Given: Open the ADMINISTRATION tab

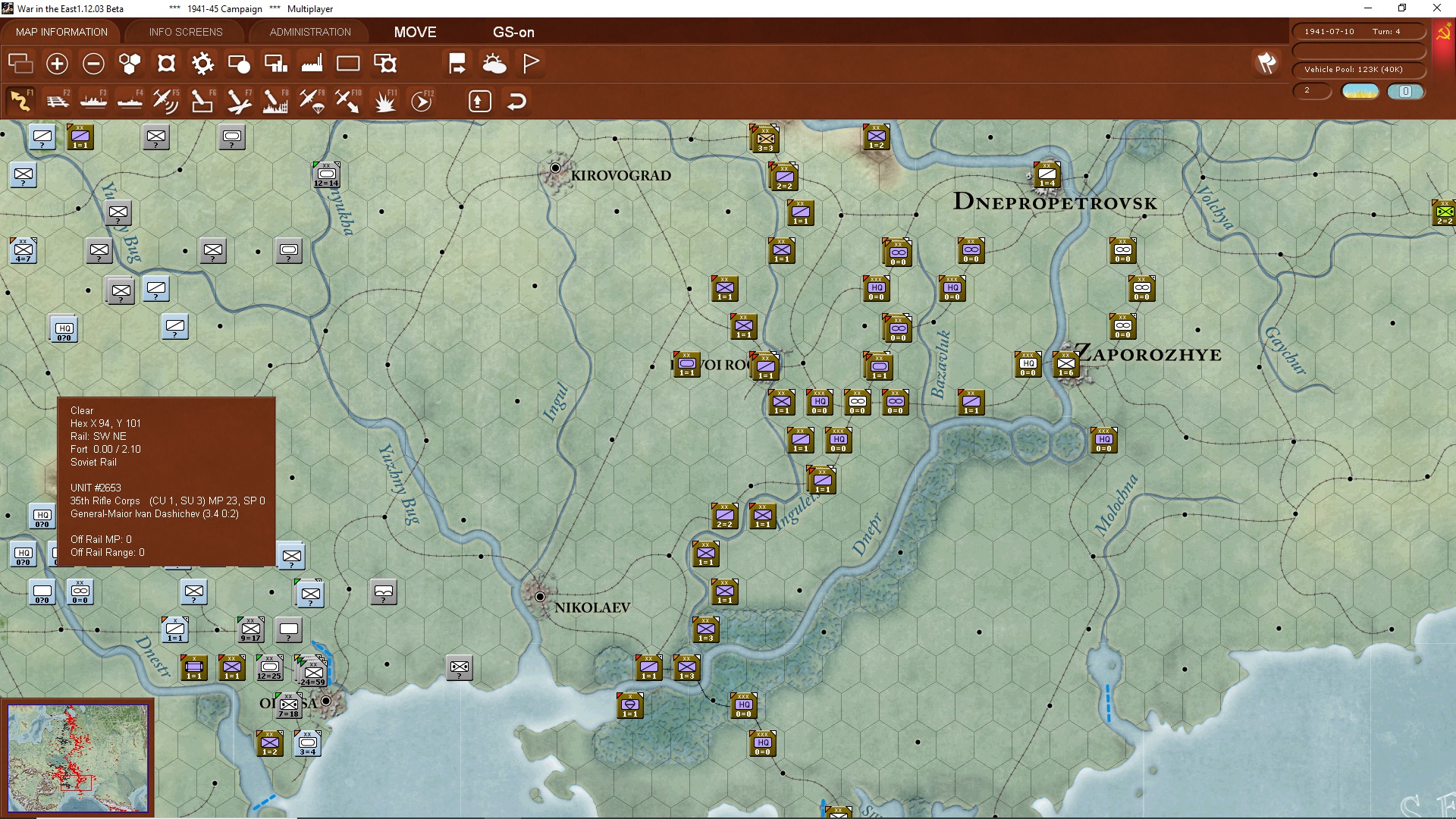Looking at the screenshot, I should click(x=310, y=32).
